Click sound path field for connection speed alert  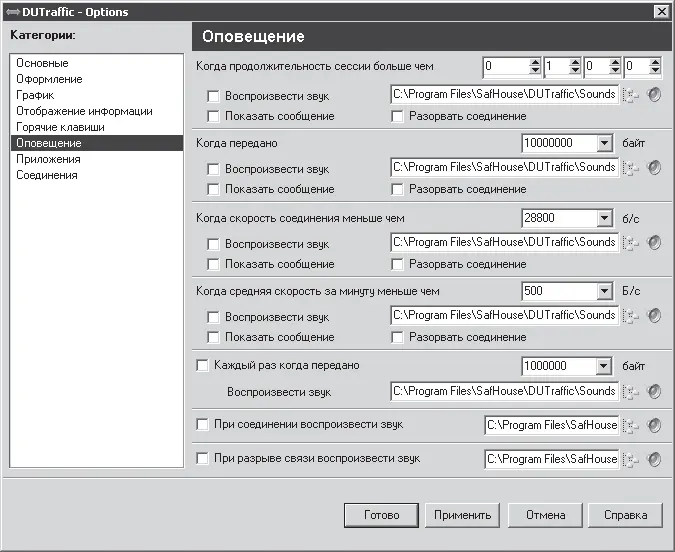(505, 242)
